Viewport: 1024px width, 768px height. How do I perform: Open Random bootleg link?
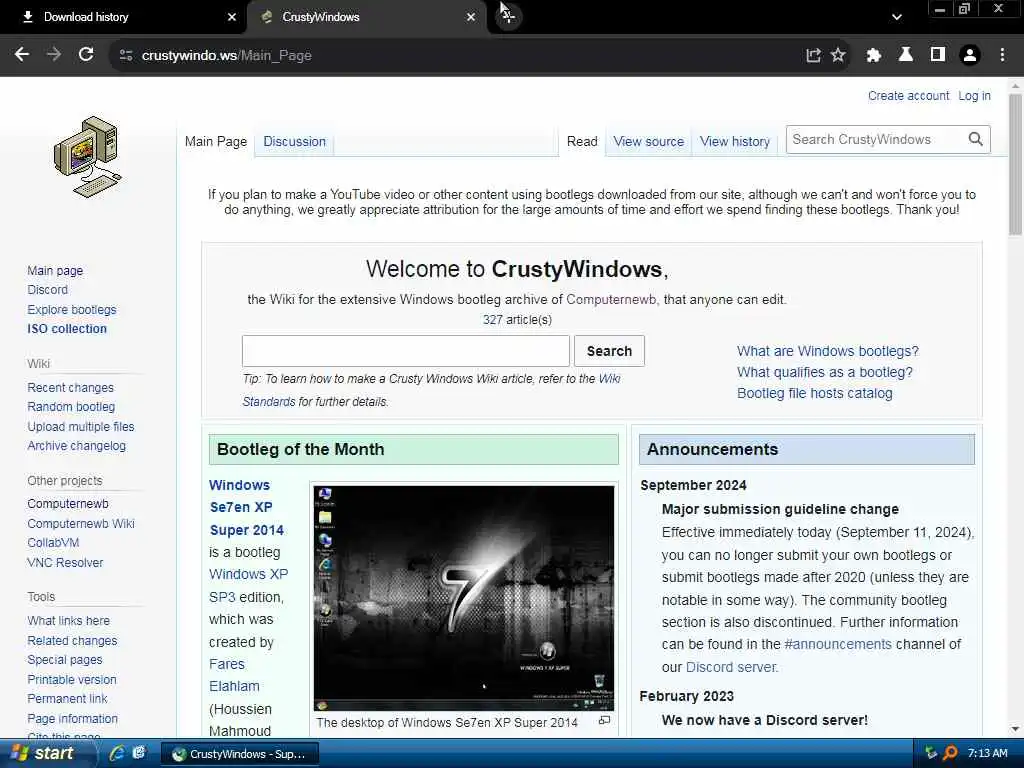[71, 406]
